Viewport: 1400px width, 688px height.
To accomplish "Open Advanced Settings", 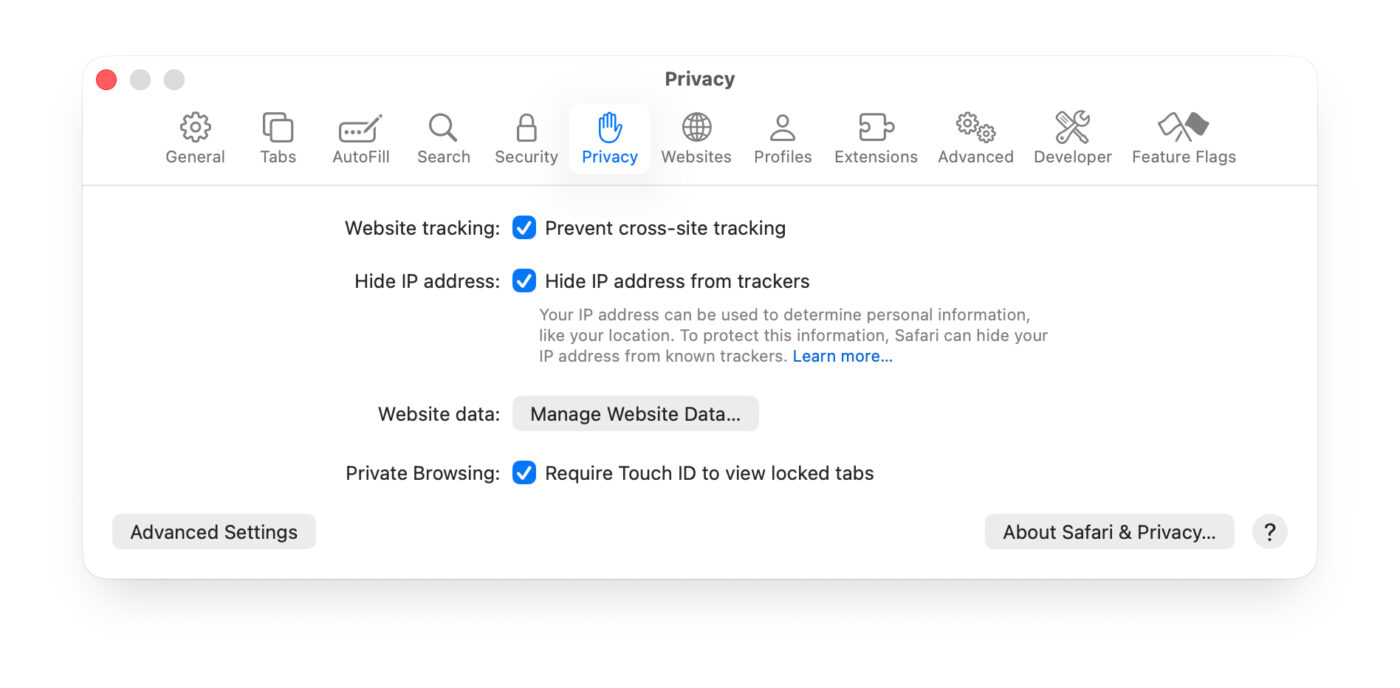I will (x=213, y=531).
